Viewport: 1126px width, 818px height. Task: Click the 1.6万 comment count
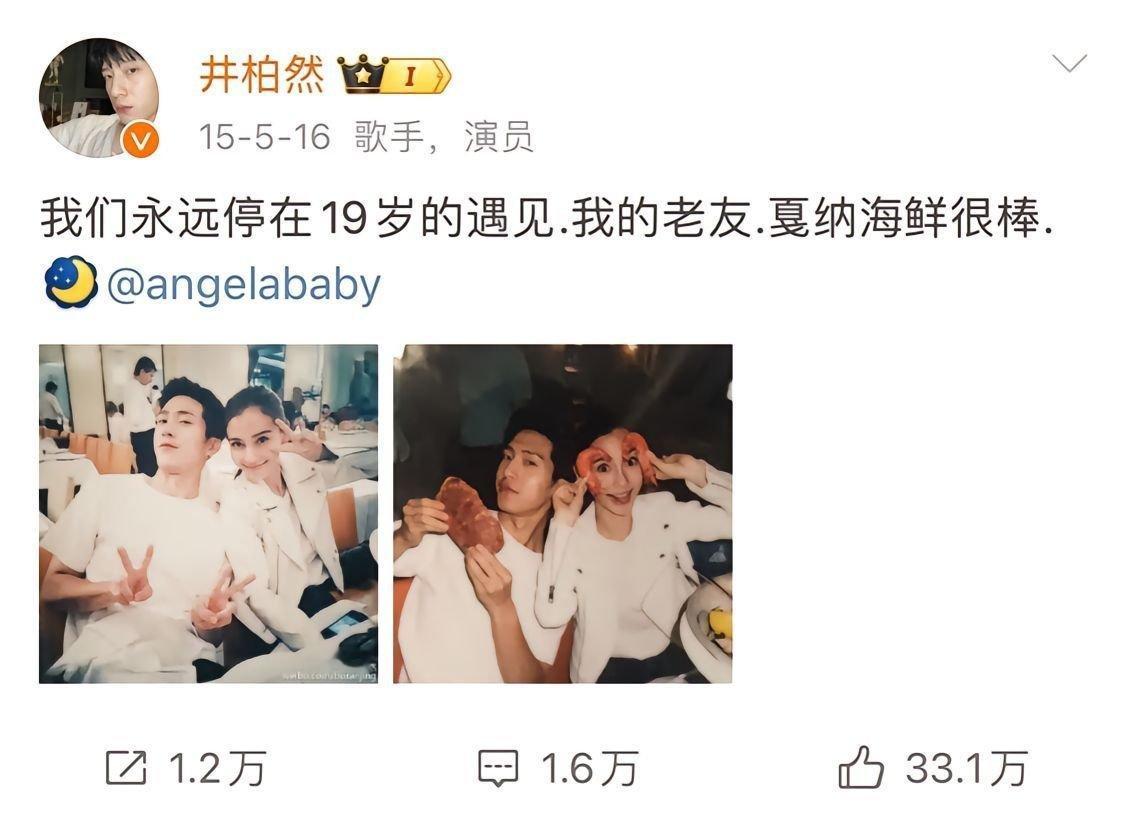(589, 768)
